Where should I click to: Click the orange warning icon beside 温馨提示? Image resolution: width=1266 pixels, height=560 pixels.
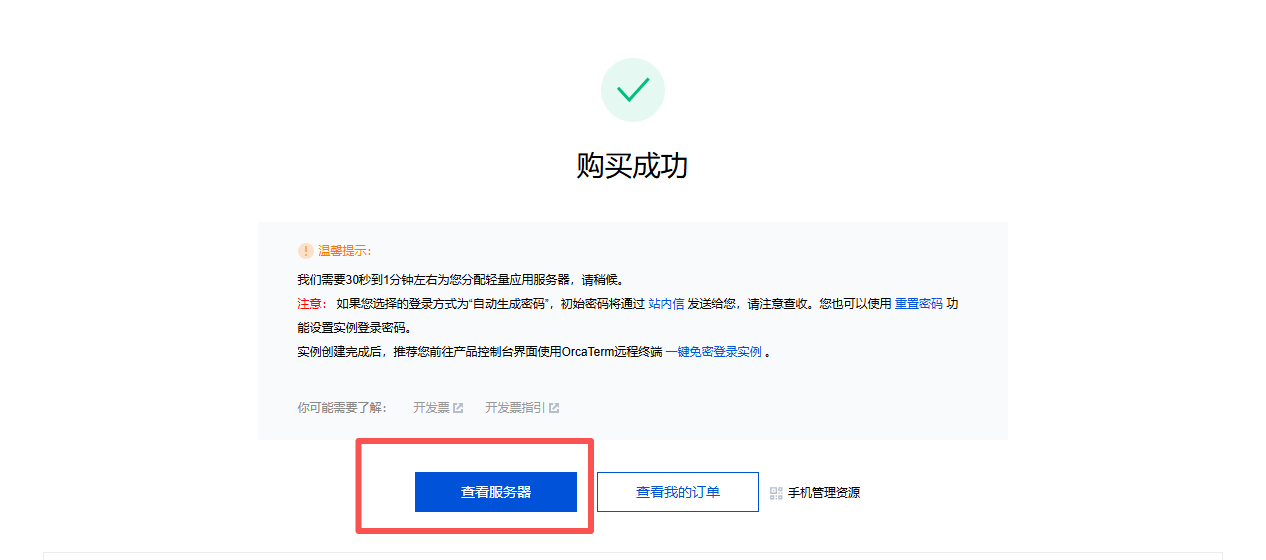306,251
